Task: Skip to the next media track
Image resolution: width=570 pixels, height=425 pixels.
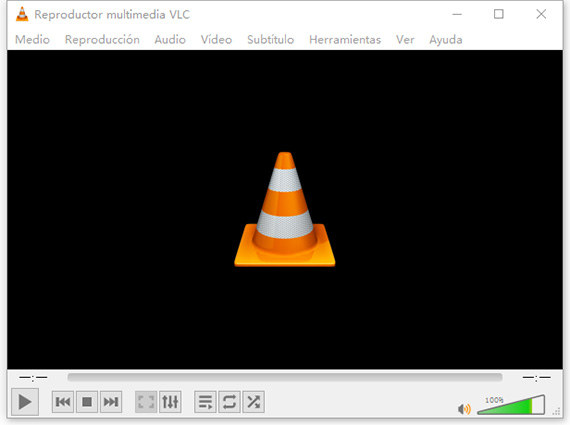Action: coord(111,402)
